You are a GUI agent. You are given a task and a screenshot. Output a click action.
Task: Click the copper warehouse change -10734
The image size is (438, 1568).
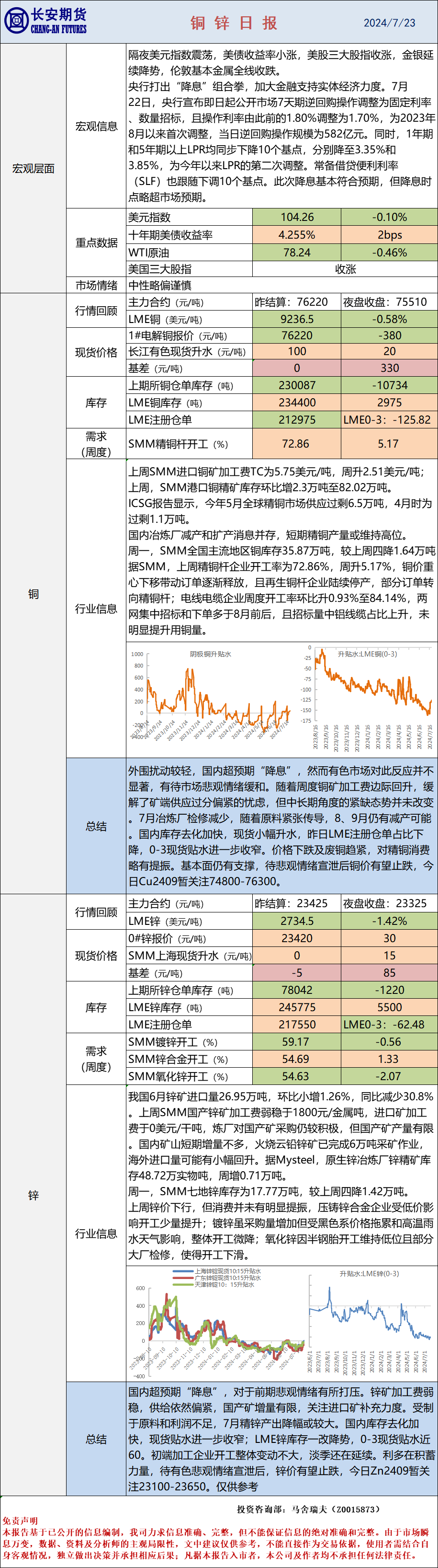point(389,385)
